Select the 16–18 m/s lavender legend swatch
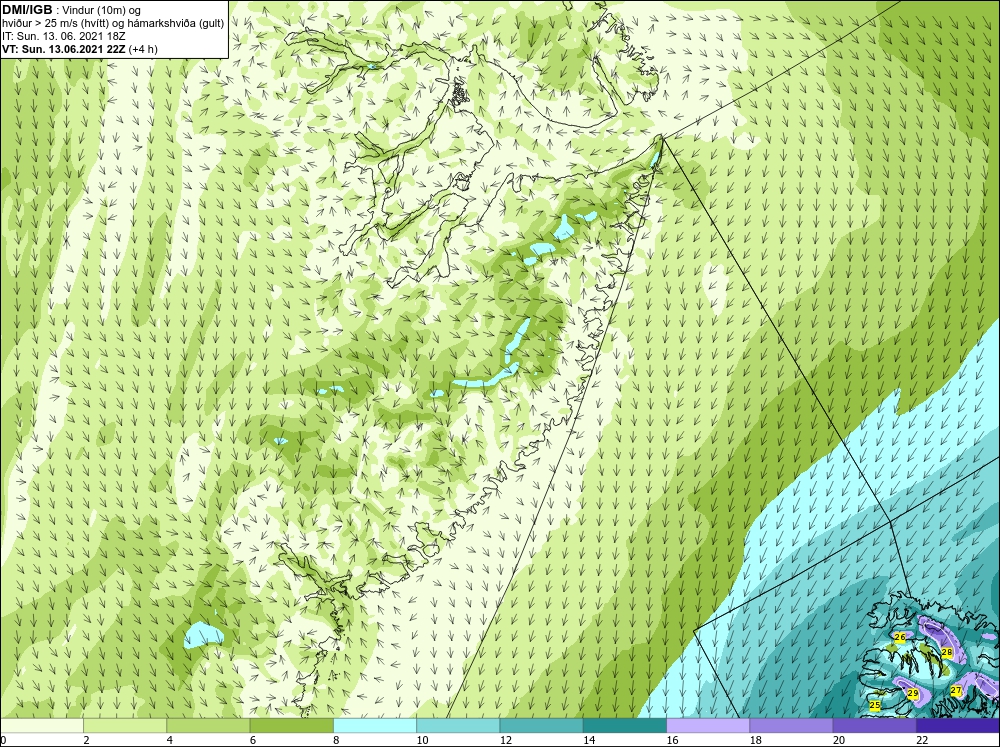Image resolution: width=1000 pixels, height=747 pixels. [x=708, y=726]
